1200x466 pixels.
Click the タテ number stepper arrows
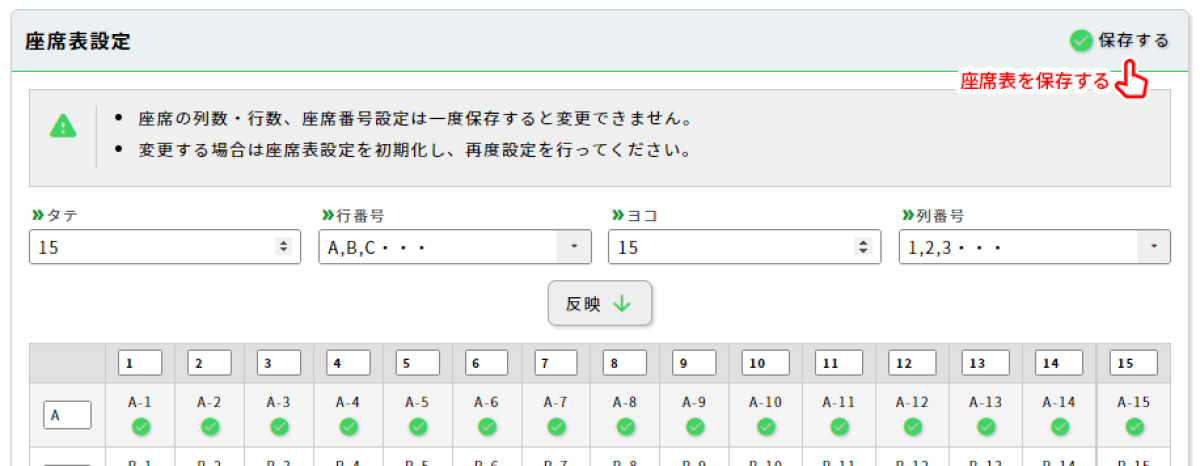coord(284,247)
